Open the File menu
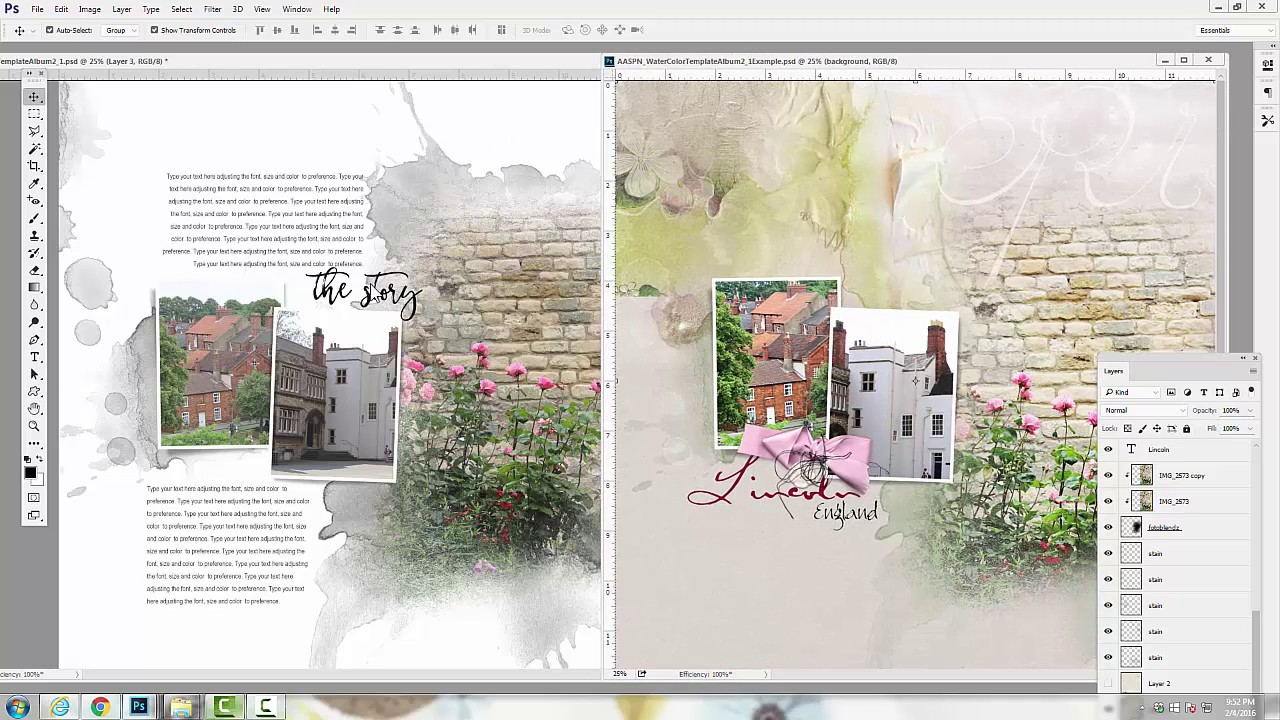The width and height of the screenshot is (1280, 720). tap(37, 9)
